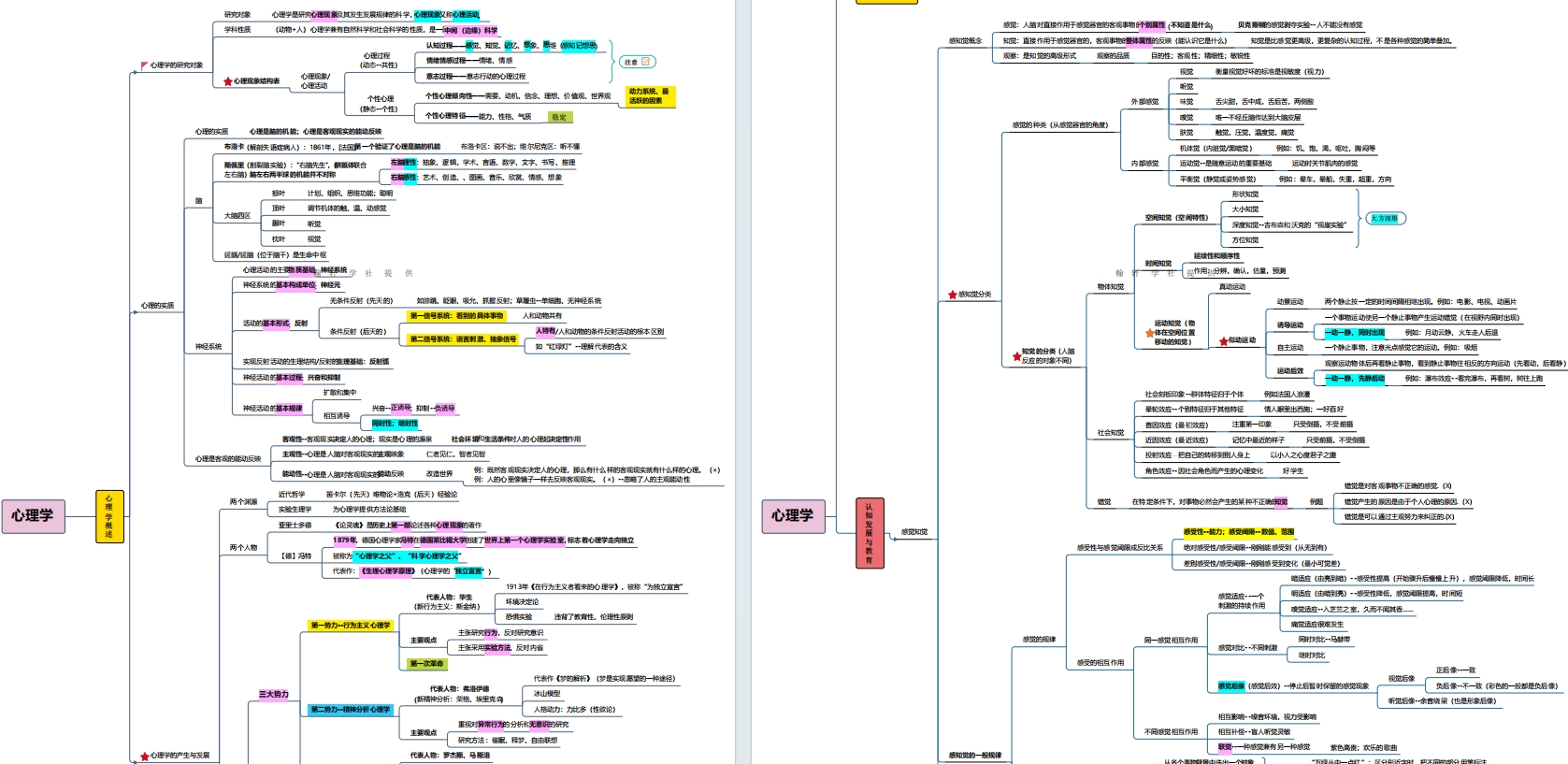Click the green 稳定 tag
This screenshot has height=764, width=1568.
(x=559, y=117)
